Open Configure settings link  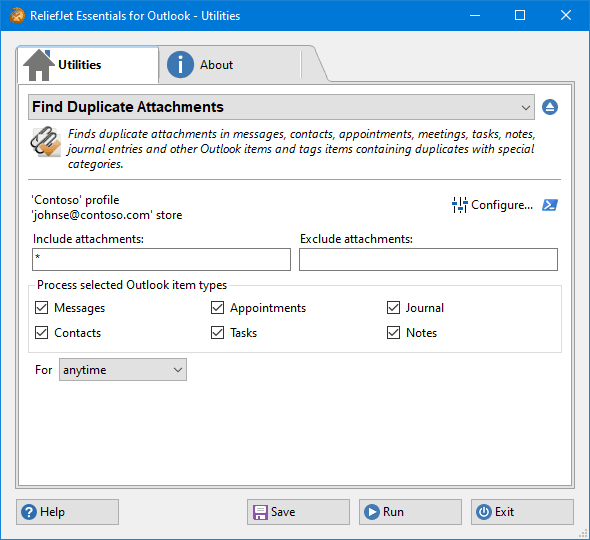point(493,205)
